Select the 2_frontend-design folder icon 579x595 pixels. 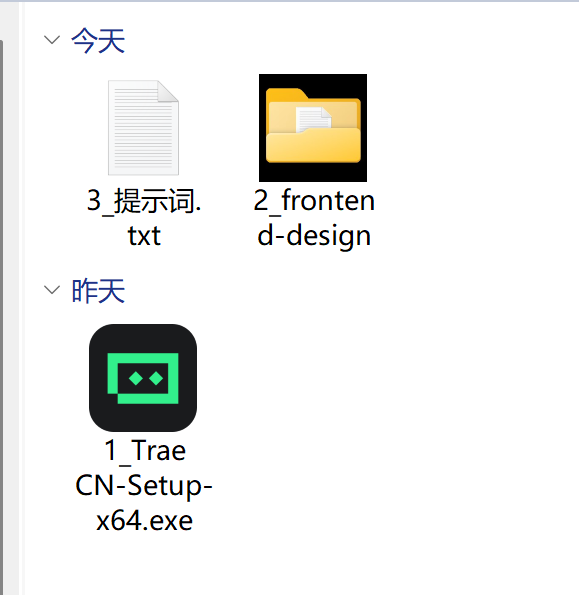point(313,128)
